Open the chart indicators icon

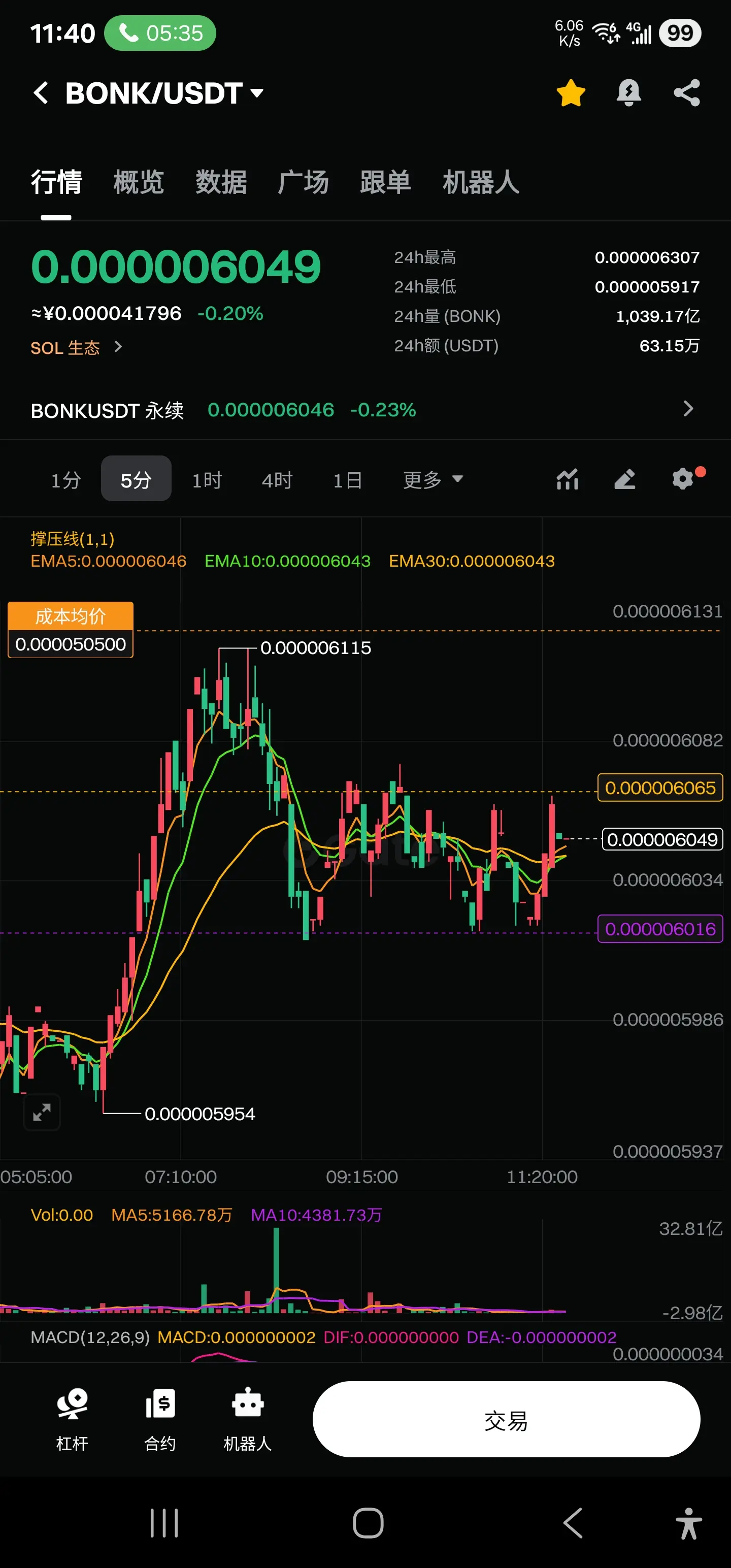567,479
